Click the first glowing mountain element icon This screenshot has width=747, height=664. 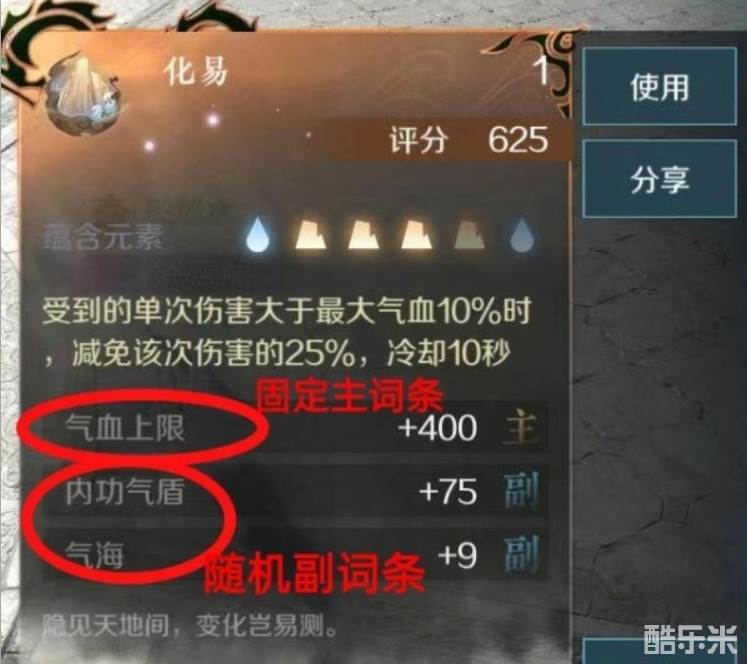point(310,235)
